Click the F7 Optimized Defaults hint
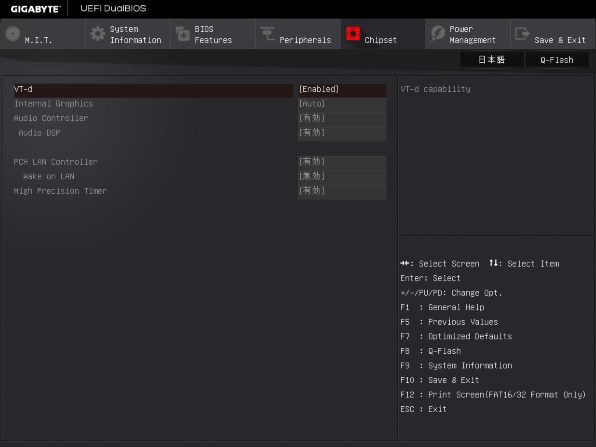Screen dimensions: 596x447 tap(457, 336)
